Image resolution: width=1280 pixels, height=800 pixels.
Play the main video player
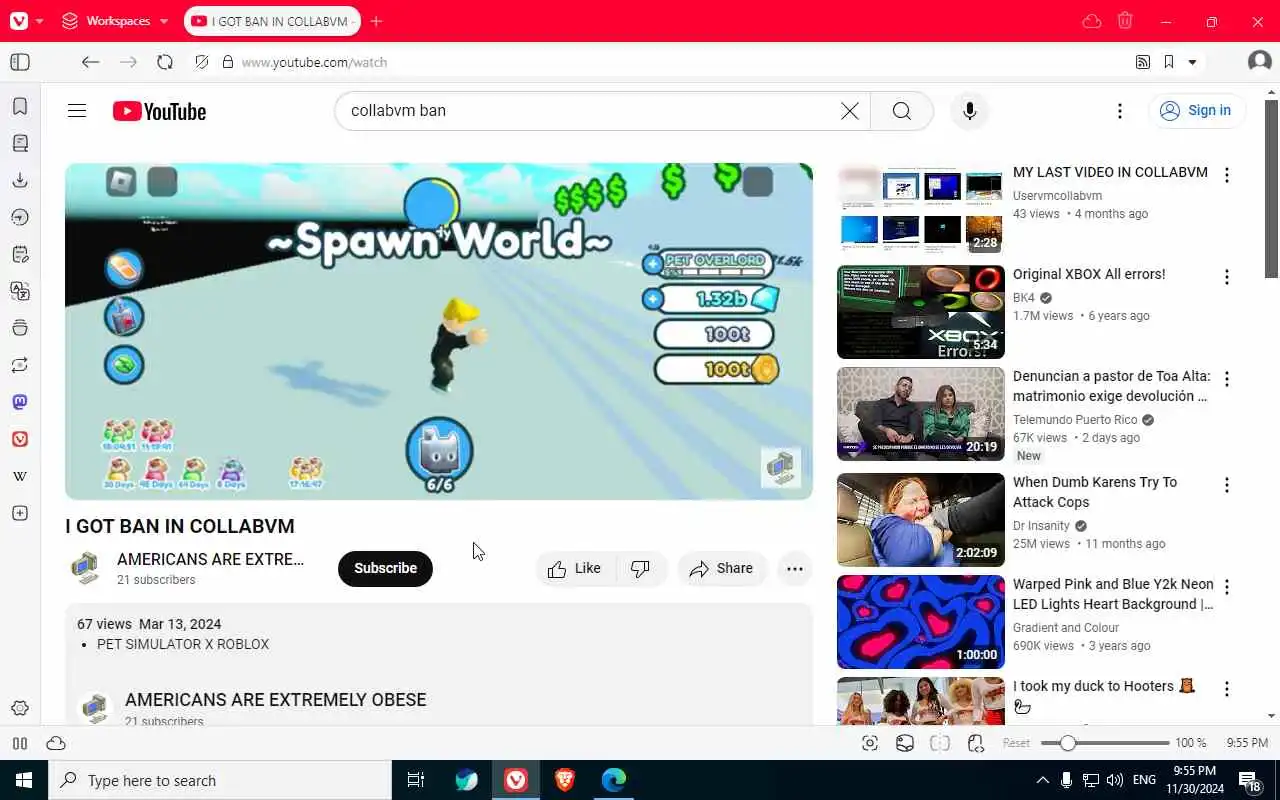tap(439, 331)
